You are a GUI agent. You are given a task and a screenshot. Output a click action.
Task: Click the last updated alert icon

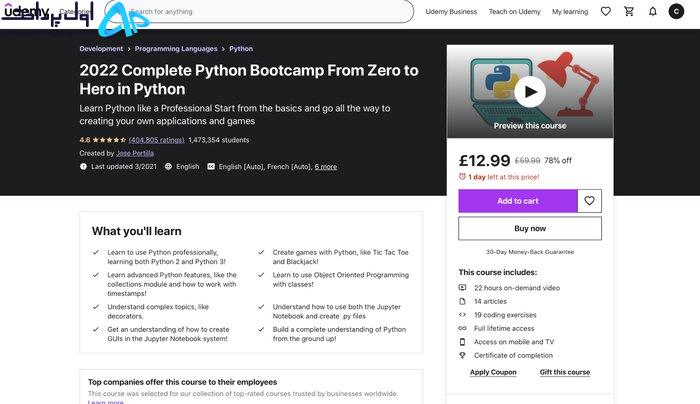click(83, 167)
